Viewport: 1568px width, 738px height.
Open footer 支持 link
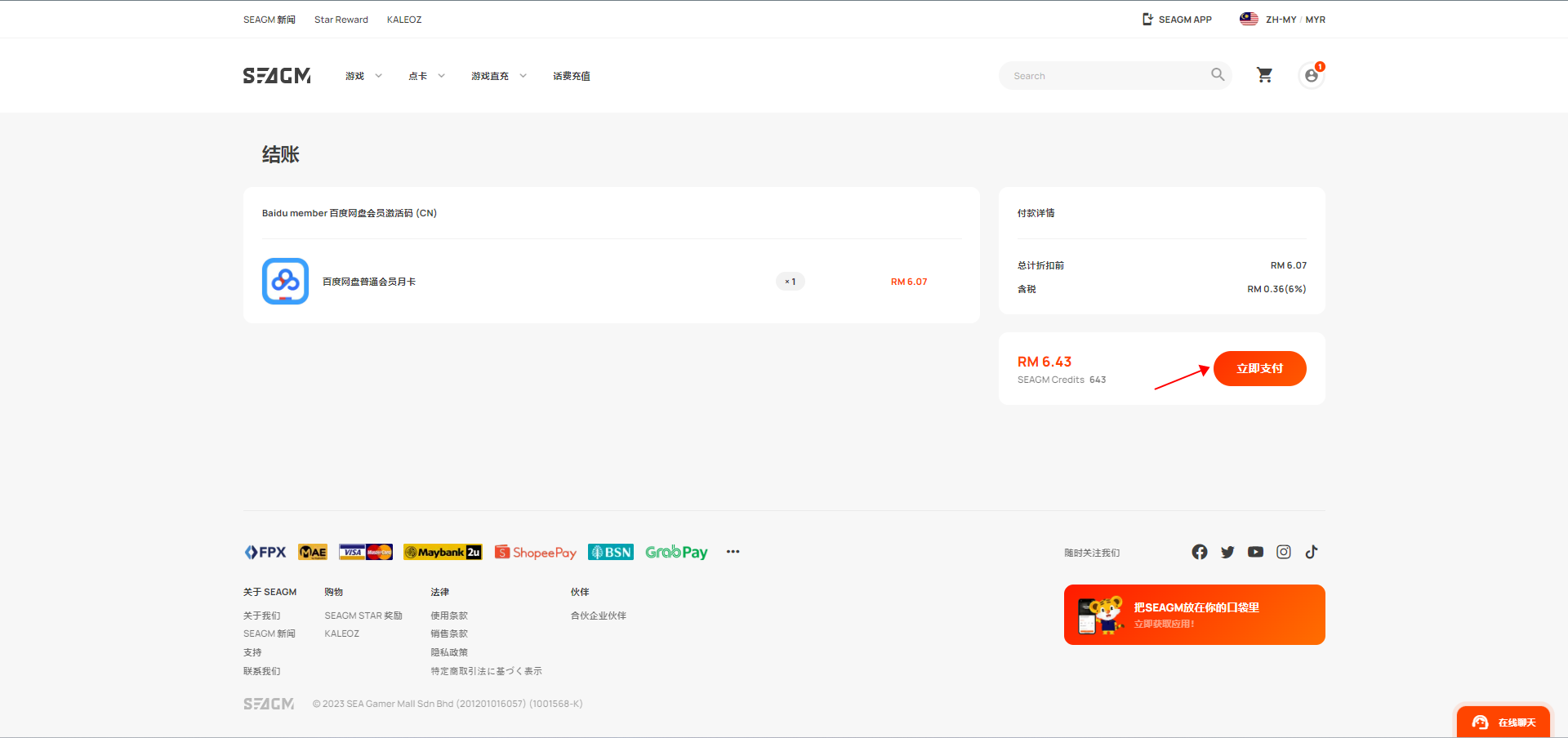(252, 652)
